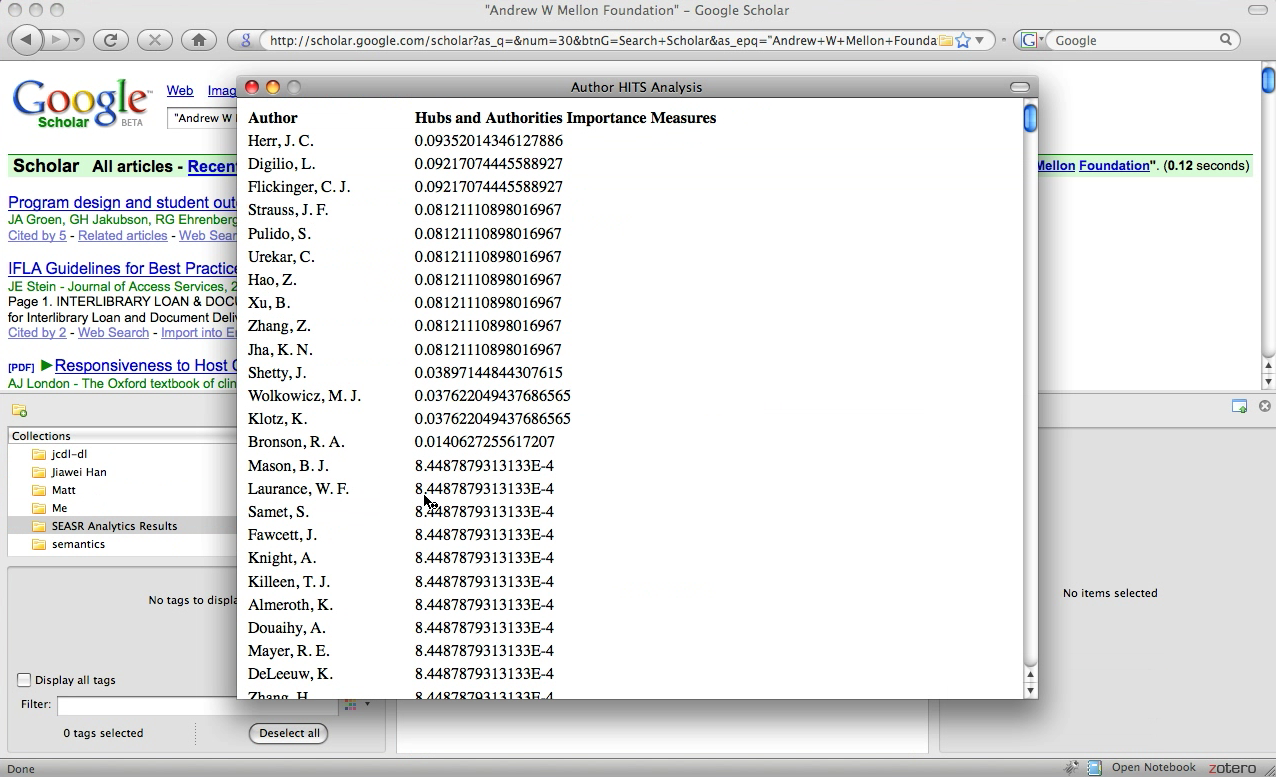Toggle Zotero fullscreen mode icon
1276x777 pixels.
click(x=1239, y=406)
